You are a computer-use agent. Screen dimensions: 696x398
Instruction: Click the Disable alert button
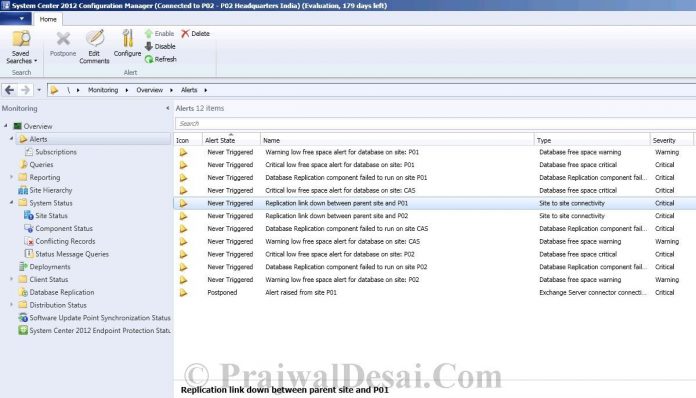point(160,46)
